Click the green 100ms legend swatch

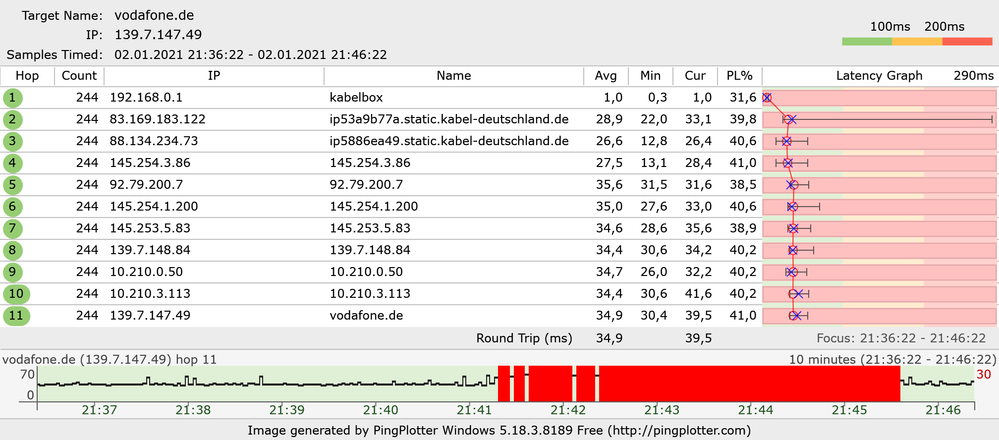866,41
